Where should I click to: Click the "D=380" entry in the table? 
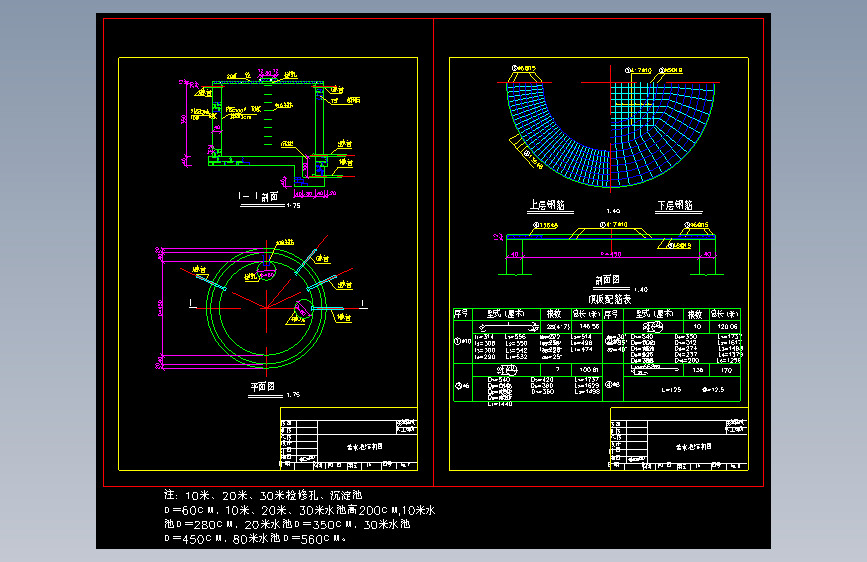pyautogui.click(x=542, y=386)
